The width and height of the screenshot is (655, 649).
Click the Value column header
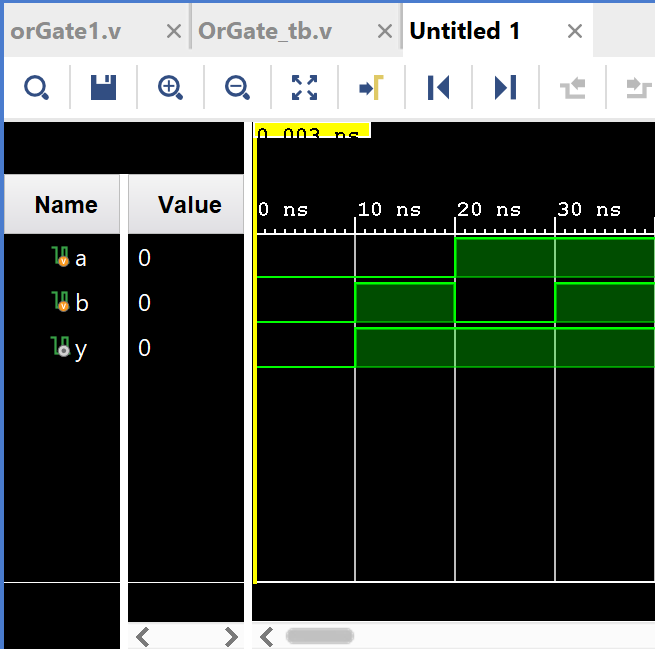coord(189,205)
